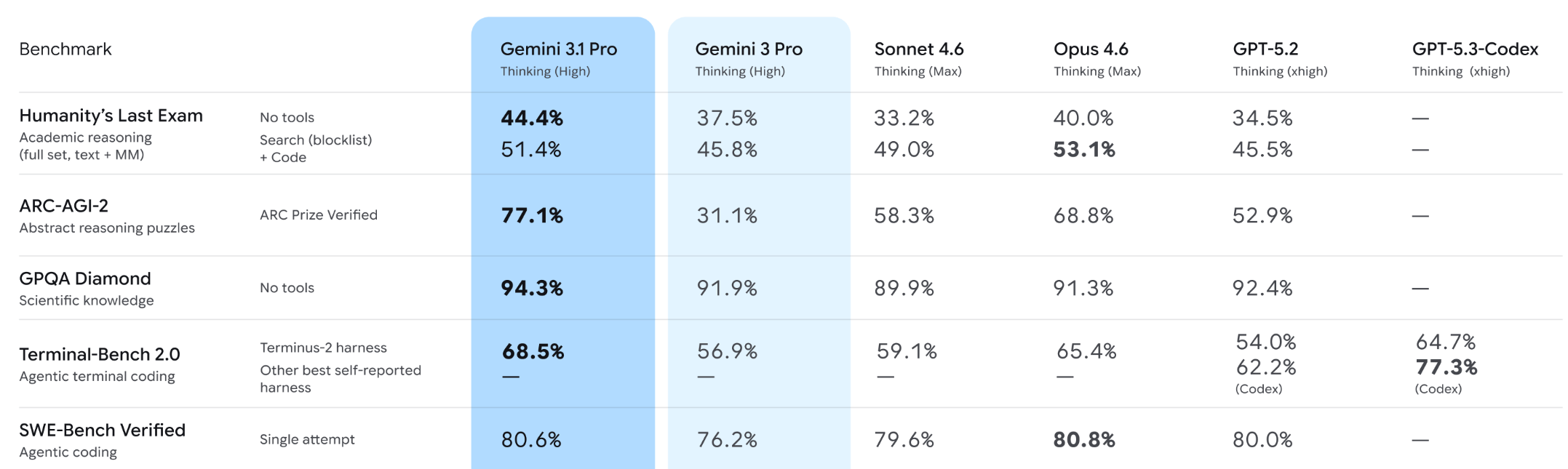Click the ARC-AGI-2 benchmark name
Image resolution: width=1568 pixels, height=469 pixels.
point(64,206)
